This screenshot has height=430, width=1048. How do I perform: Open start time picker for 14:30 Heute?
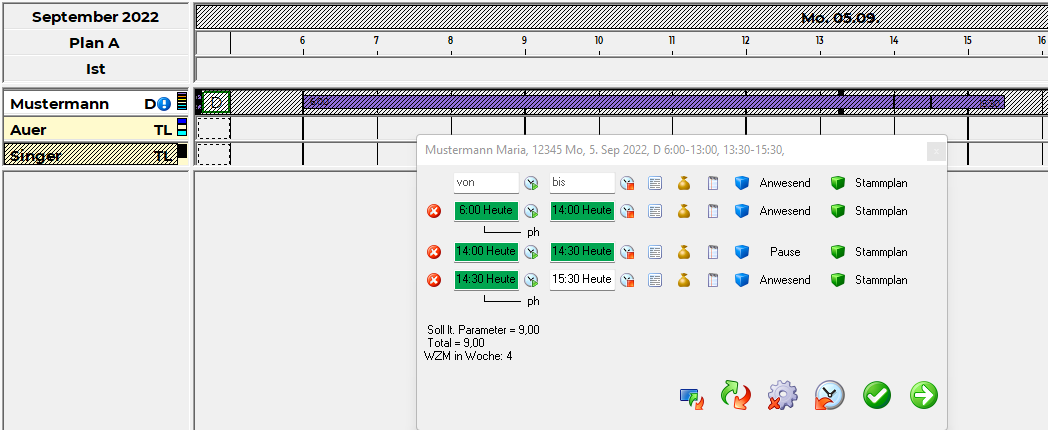pyautogui.click(x=531, y=280)
